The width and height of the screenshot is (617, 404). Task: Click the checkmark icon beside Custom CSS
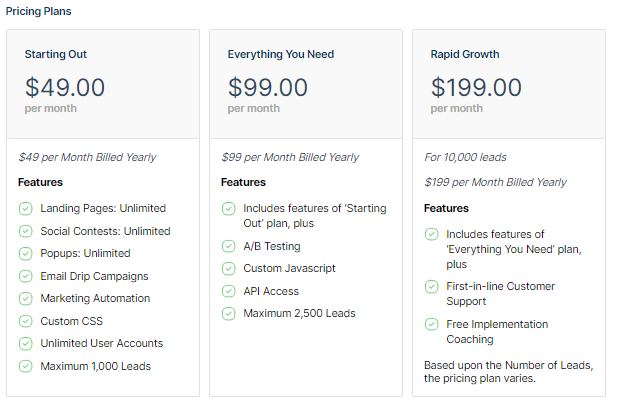pos(26,321)
